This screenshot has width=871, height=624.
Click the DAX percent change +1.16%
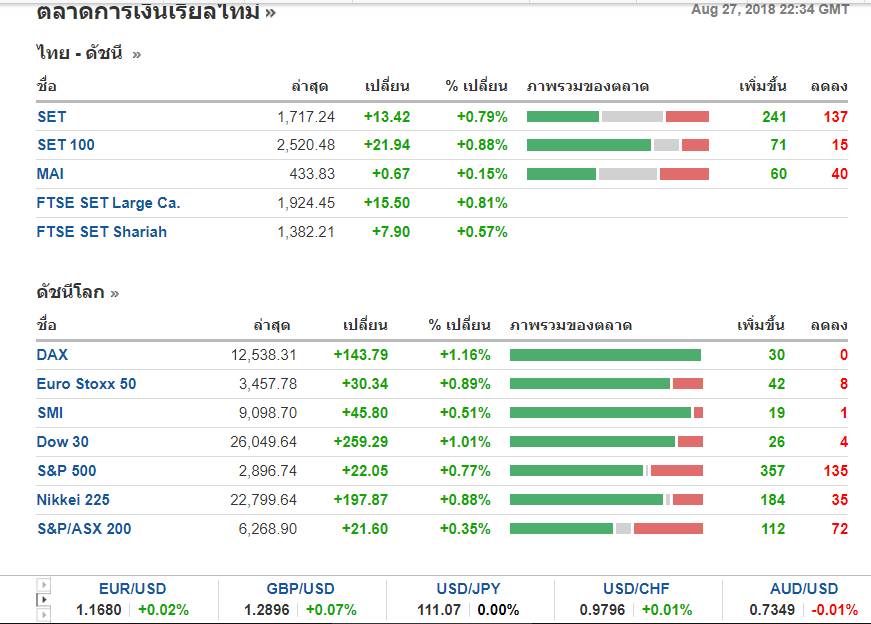(465, 355)
